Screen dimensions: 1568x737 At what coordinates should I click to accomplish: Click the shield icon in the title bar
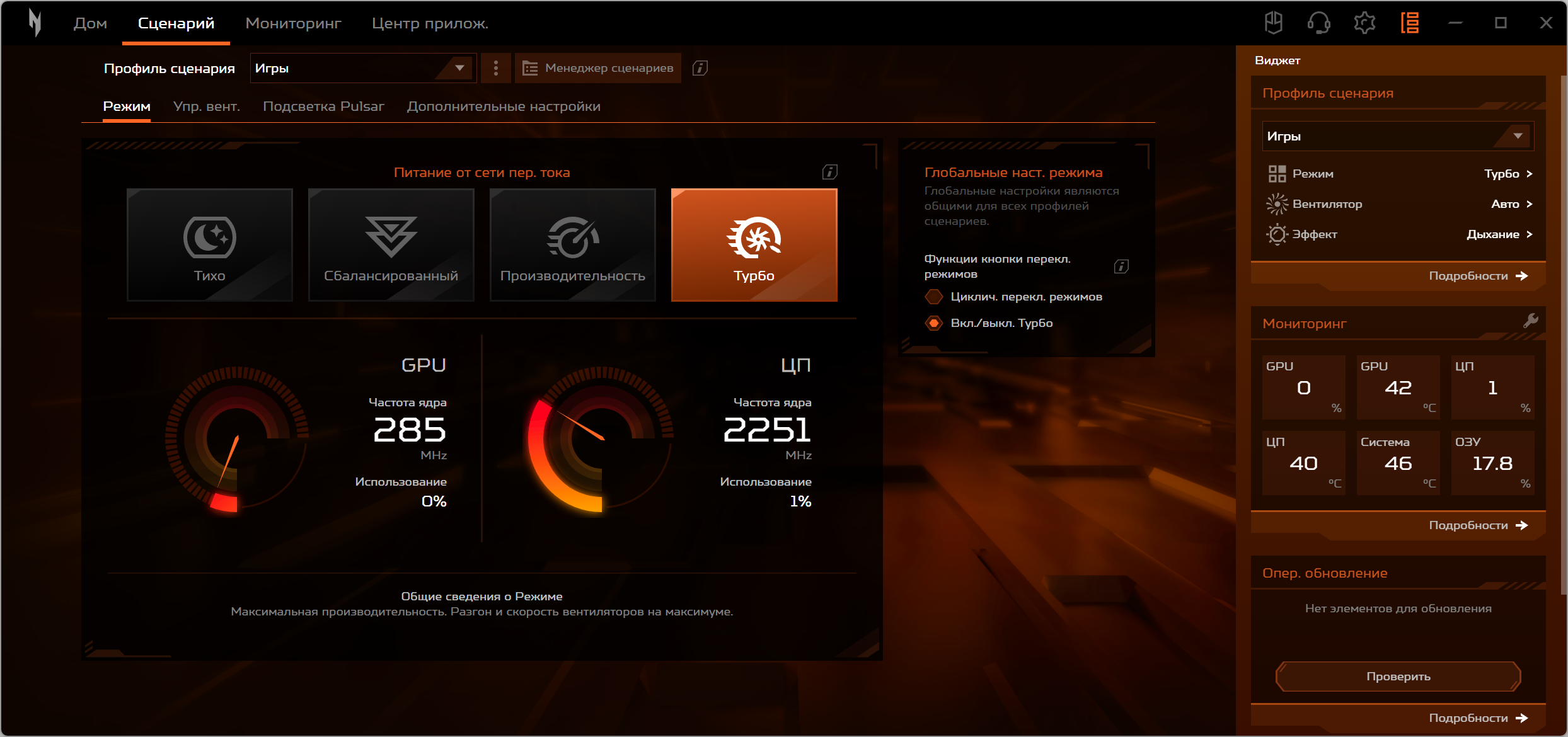(1273, 23)
